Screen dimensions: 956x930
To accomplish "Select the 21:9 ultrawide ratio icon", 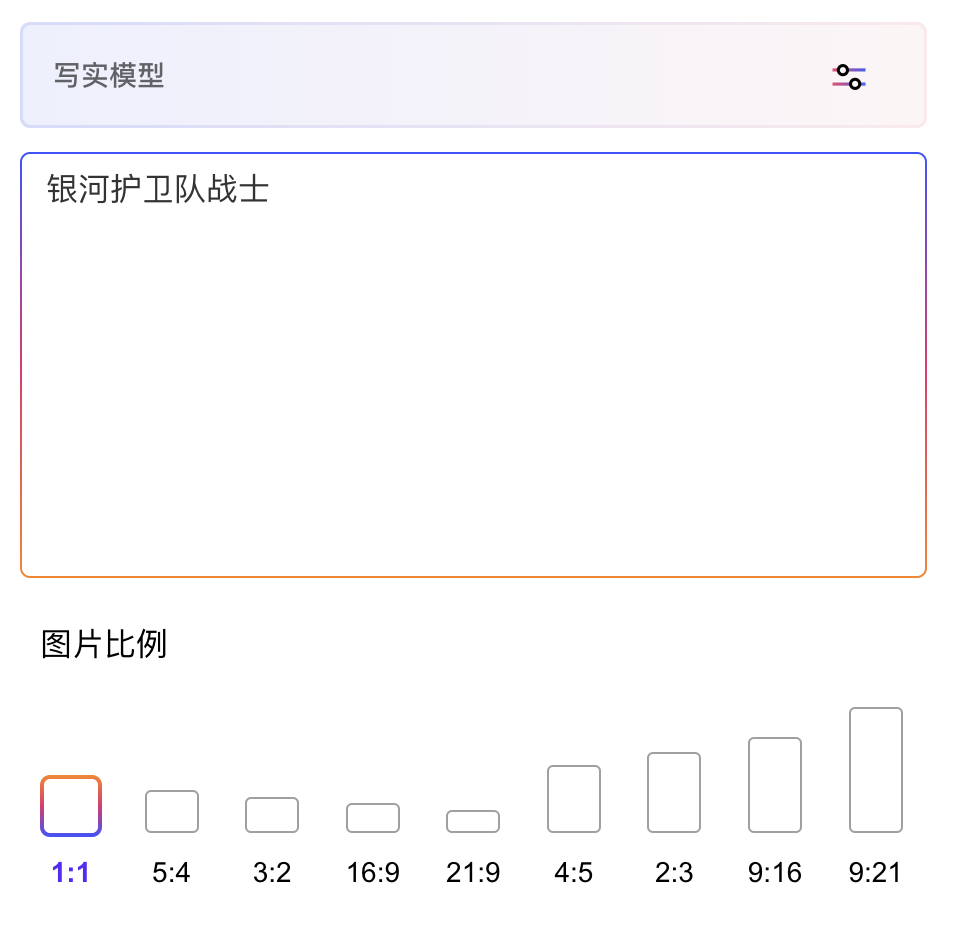I will pyautogui.click(x=473, y=821).
